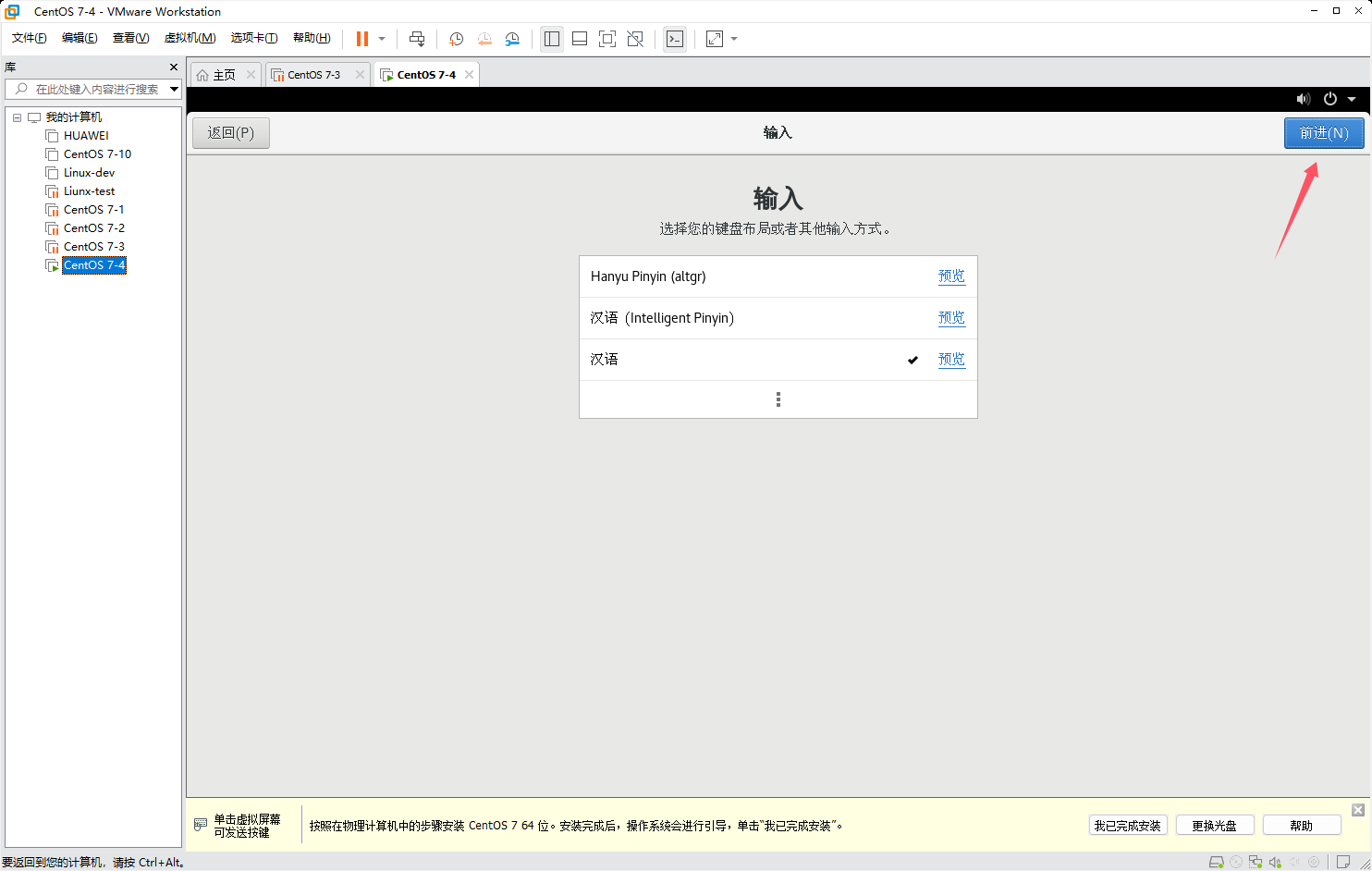This screenshot has width=1372, height=871.
Task: Select the HUAWEI virtual machine
Action: tap(86, 136)
